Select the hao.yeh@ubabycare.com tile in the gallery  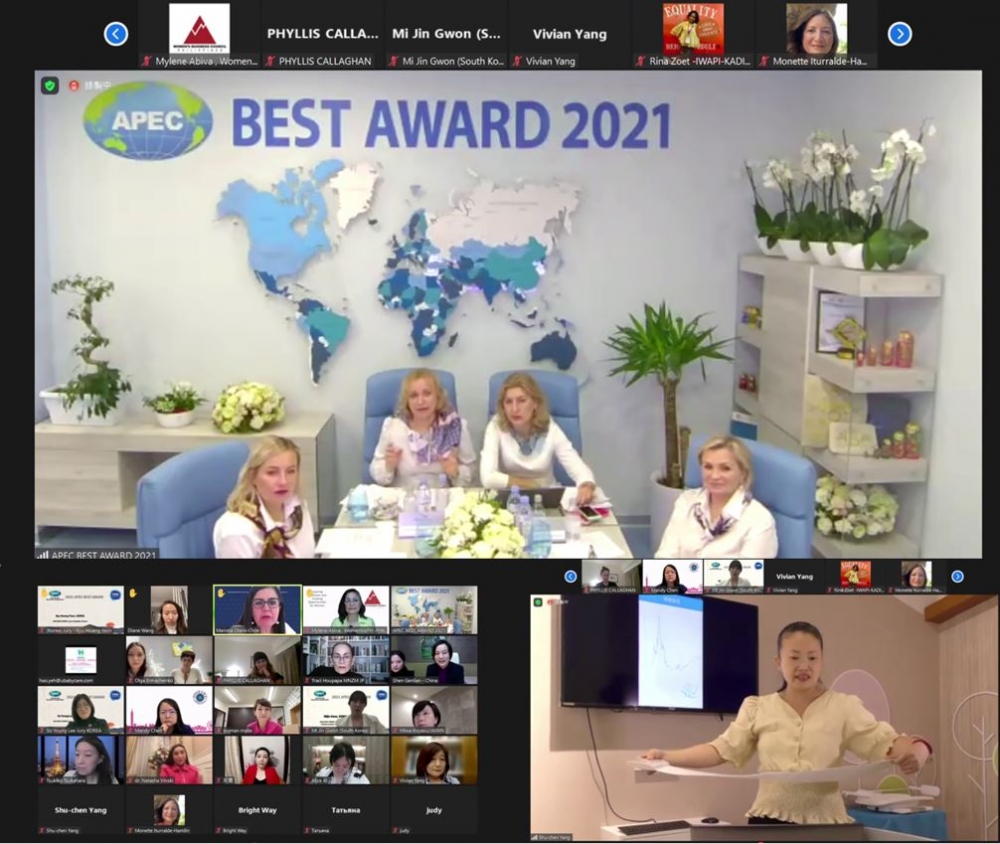click(x=81, y=660)
